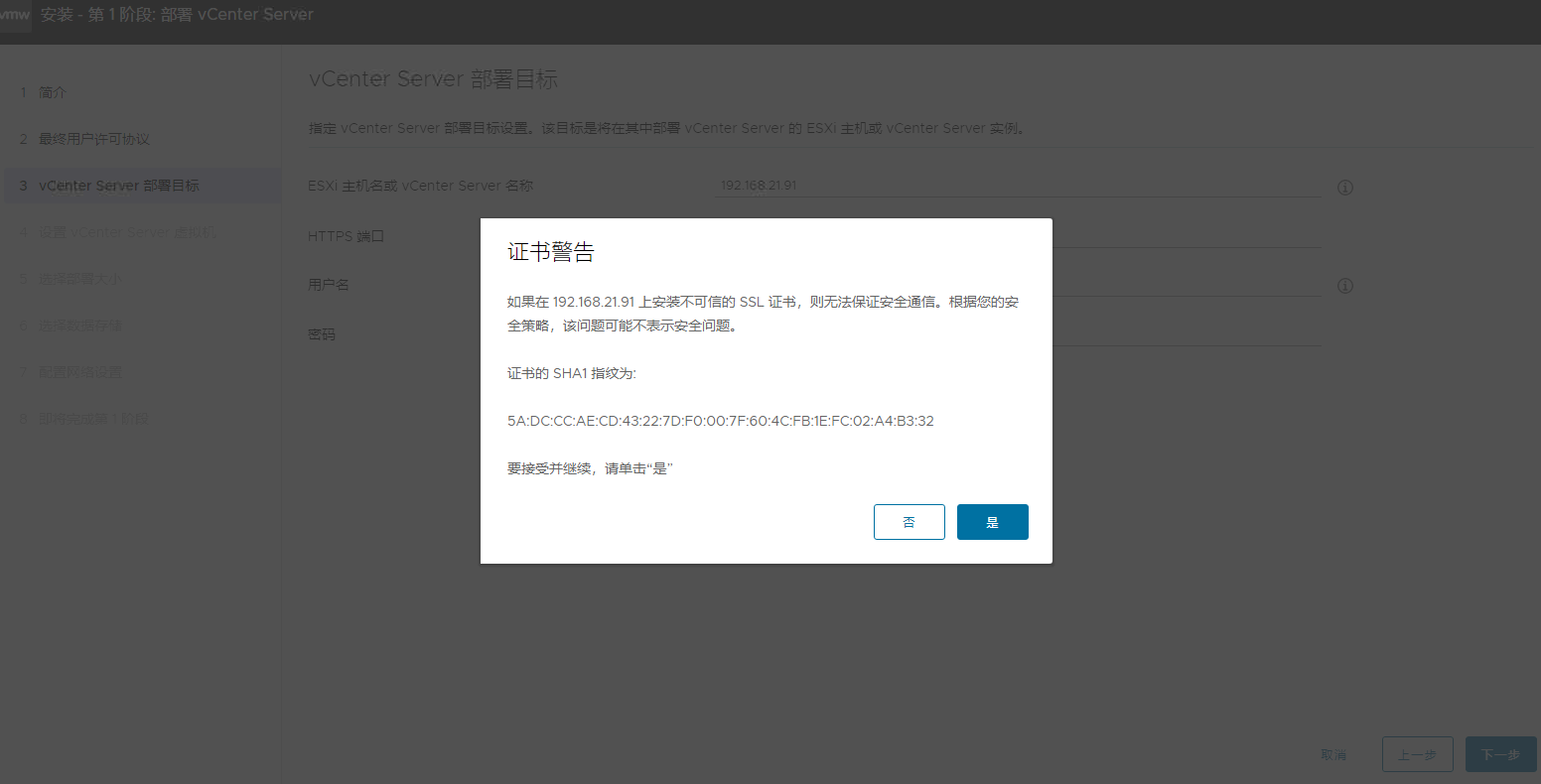Proceed with the 下一步 button
This screenshot has height=784, width=1541.
click(1500, 754)
